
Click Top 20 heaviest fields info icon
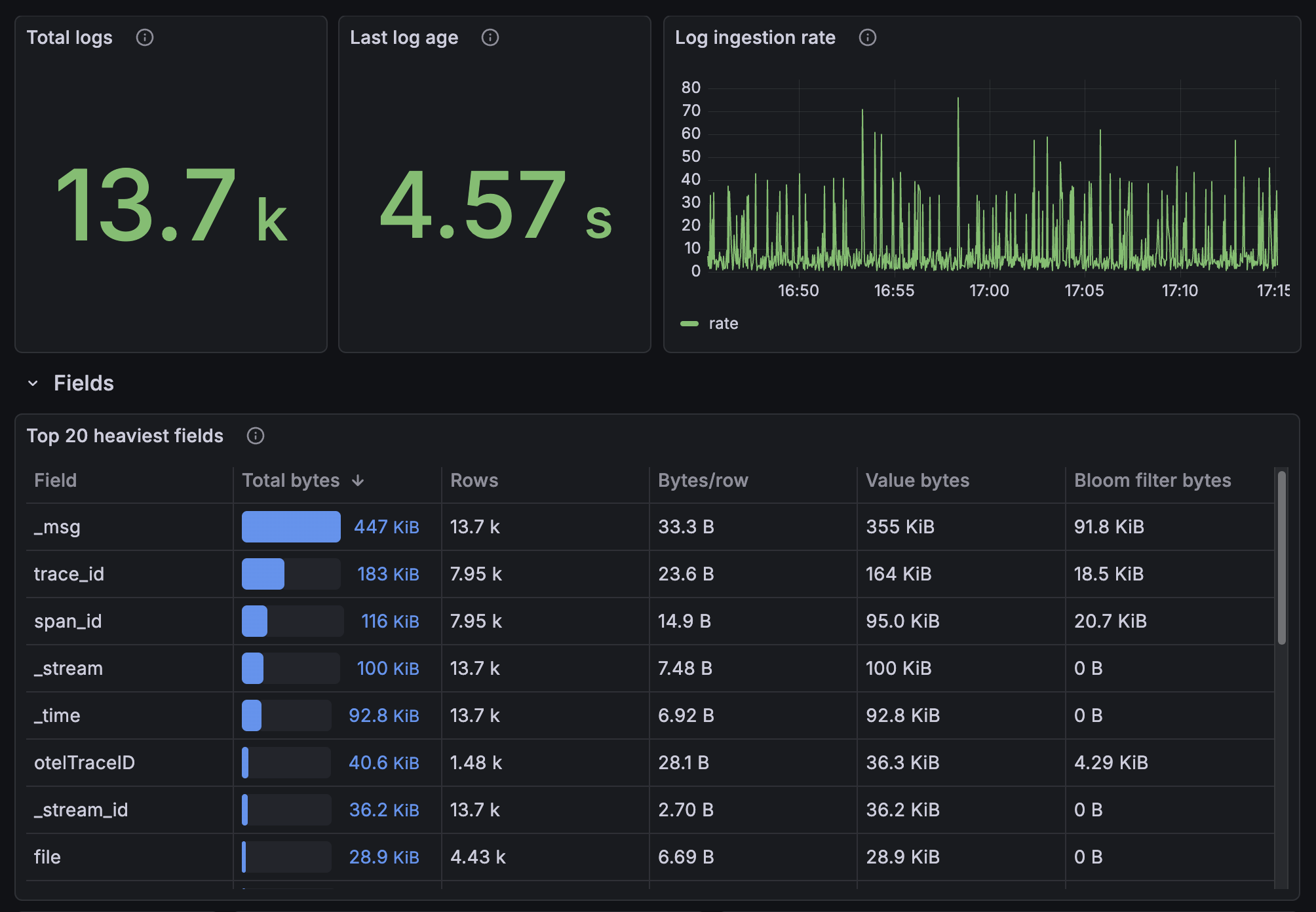click(255, 436)
